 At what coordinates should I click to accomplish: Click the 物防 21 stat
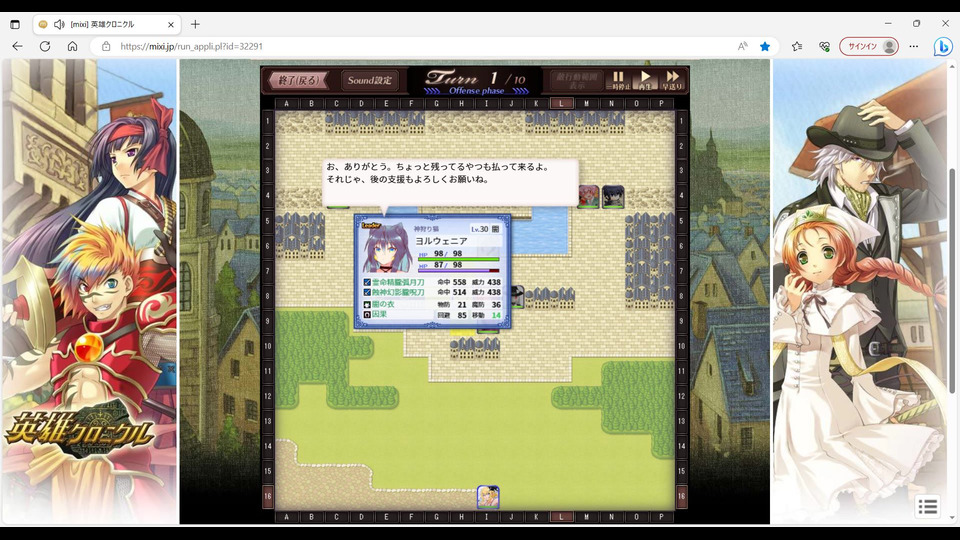[452, 304]
